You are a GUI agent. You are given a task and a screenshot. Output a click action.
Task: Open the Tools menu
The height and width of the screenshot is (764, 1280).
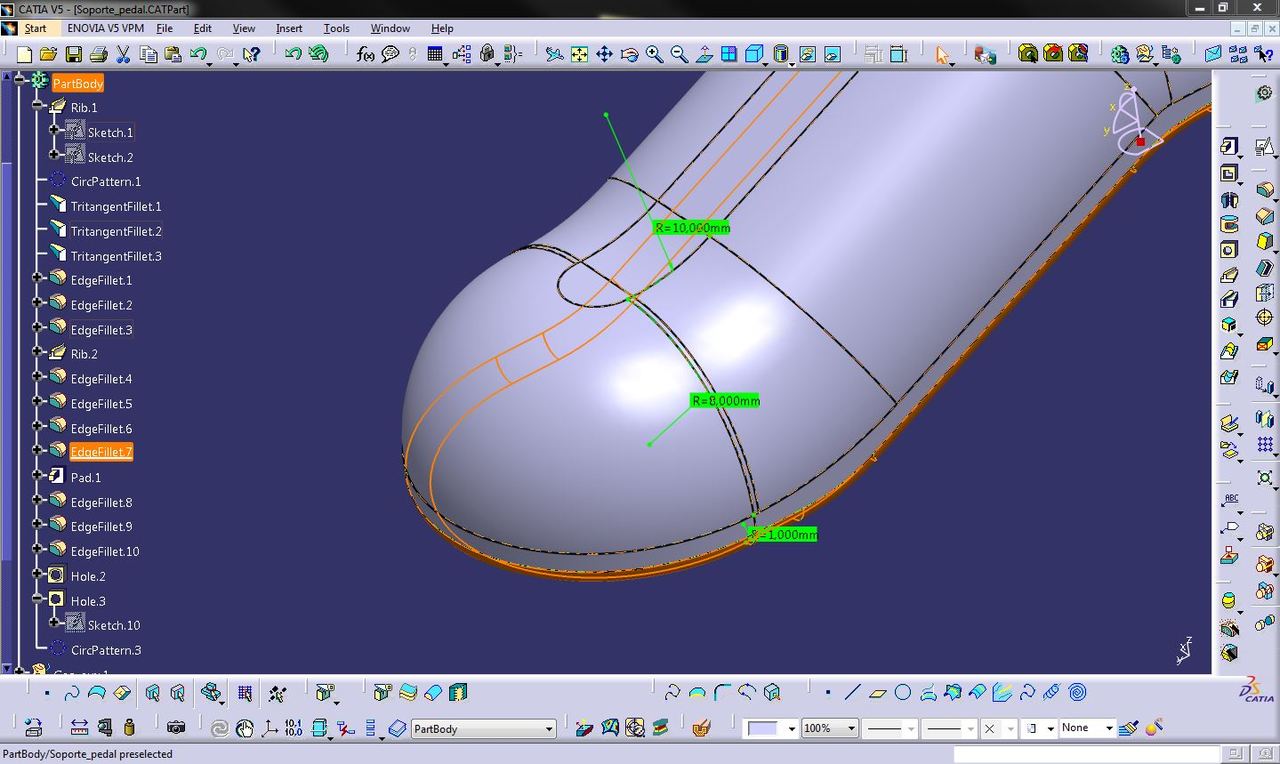tap(336, 28)
